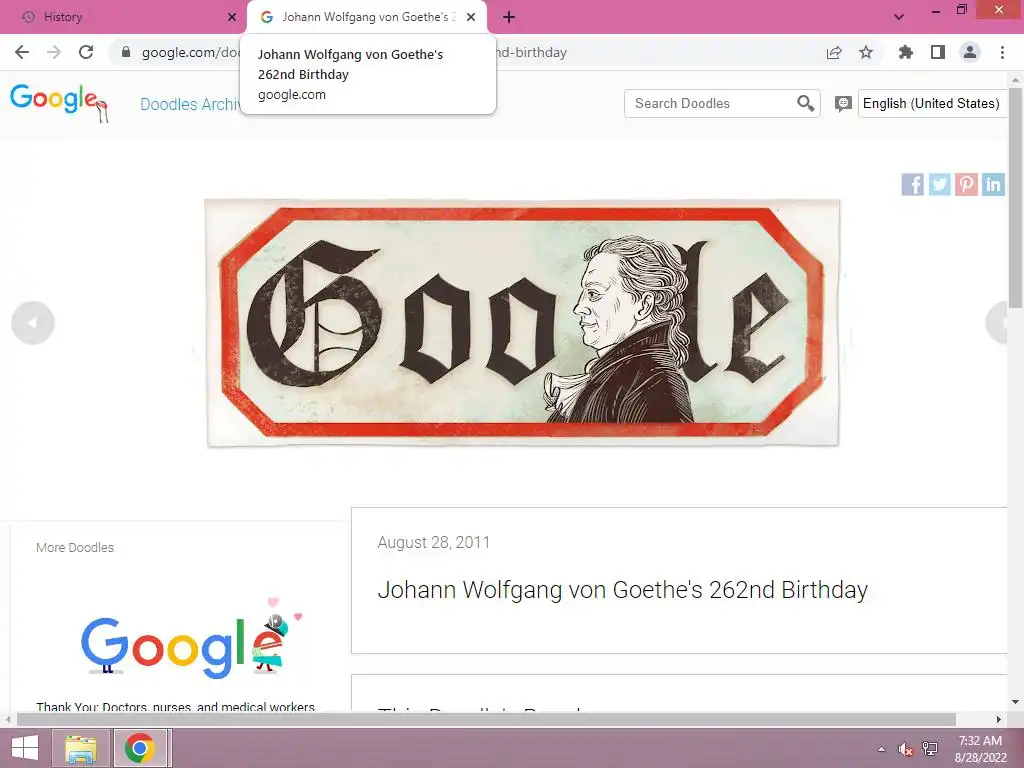Open the tab search chevron in the title bar
The image size is (1024, 768).
pyautogui.click(x=899, y=17)
